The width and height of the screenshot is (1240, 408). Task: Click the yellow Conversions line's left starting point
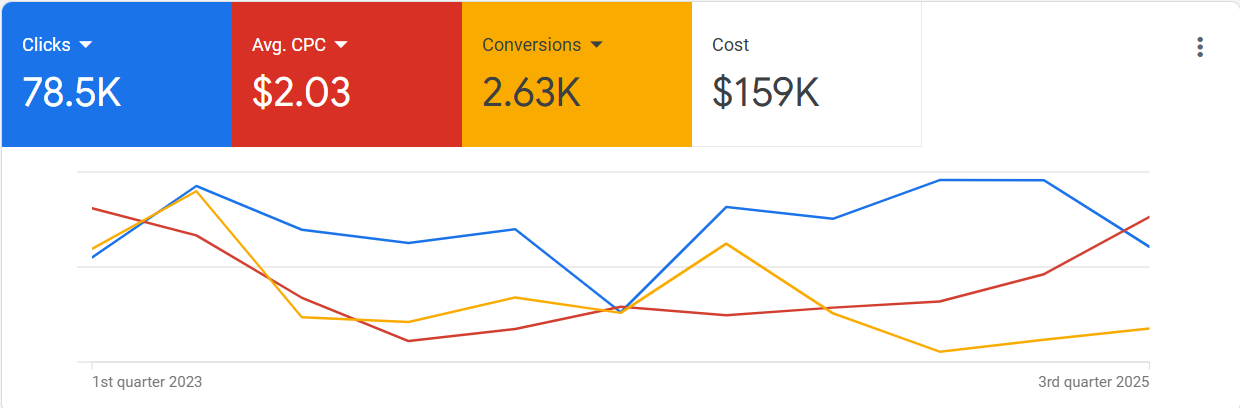tap(93, 248)
